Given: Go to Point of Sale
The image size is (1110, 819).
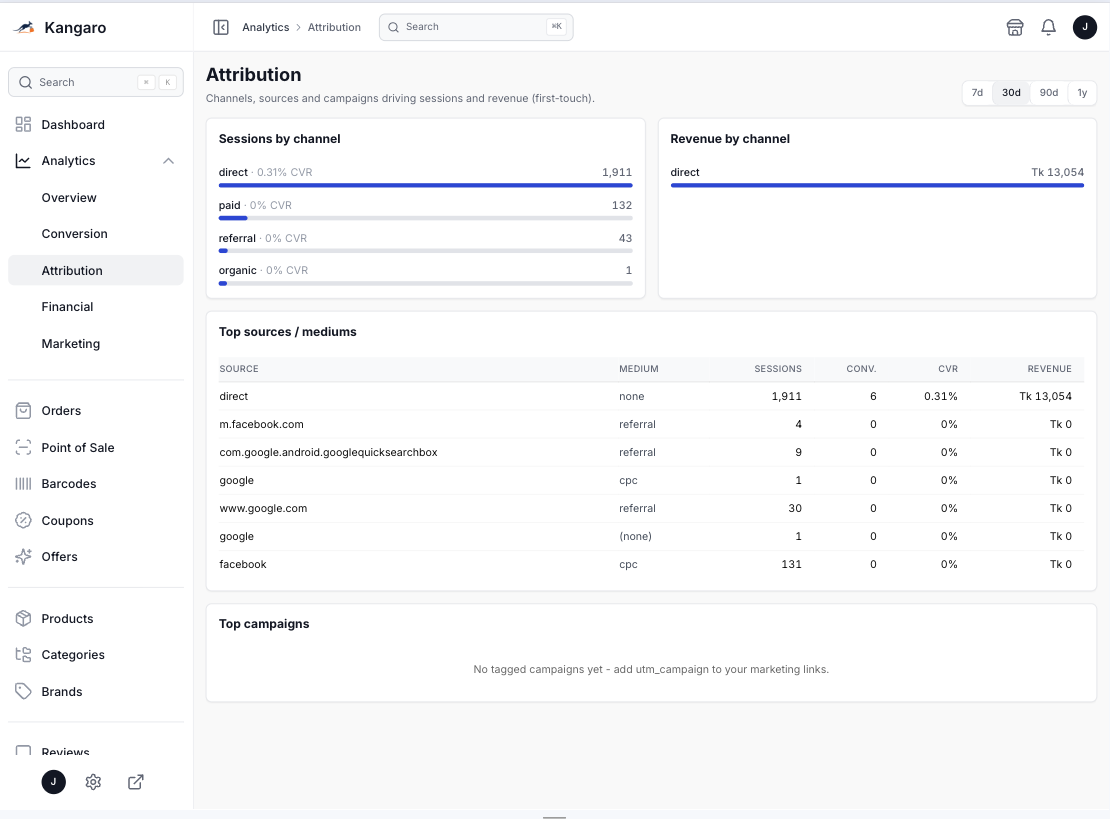Looking at the screenshot, I should (x=96, y=447).
